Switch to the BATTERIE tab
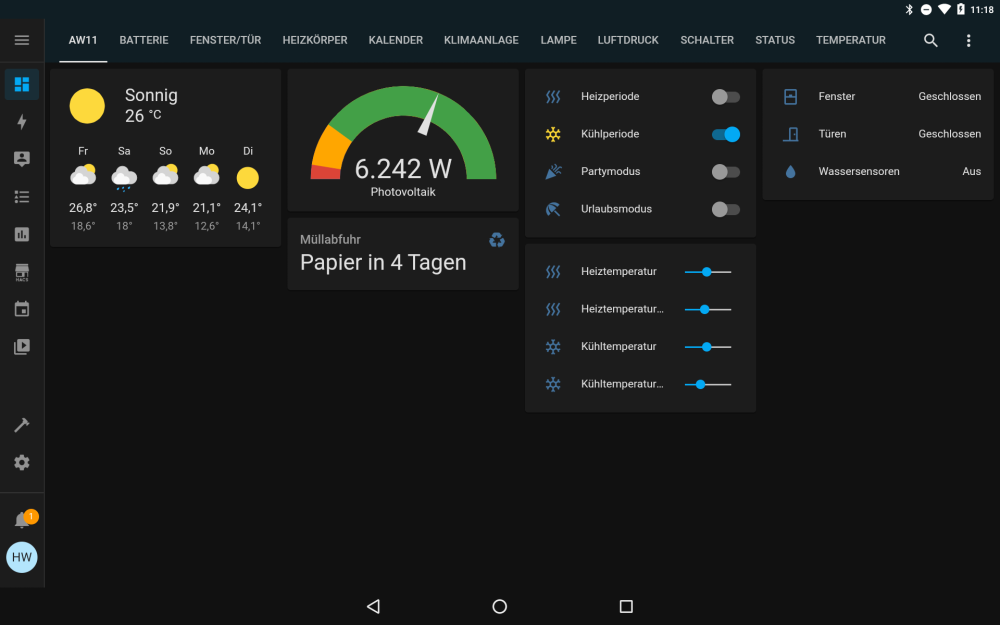 [x=144, y=40]
